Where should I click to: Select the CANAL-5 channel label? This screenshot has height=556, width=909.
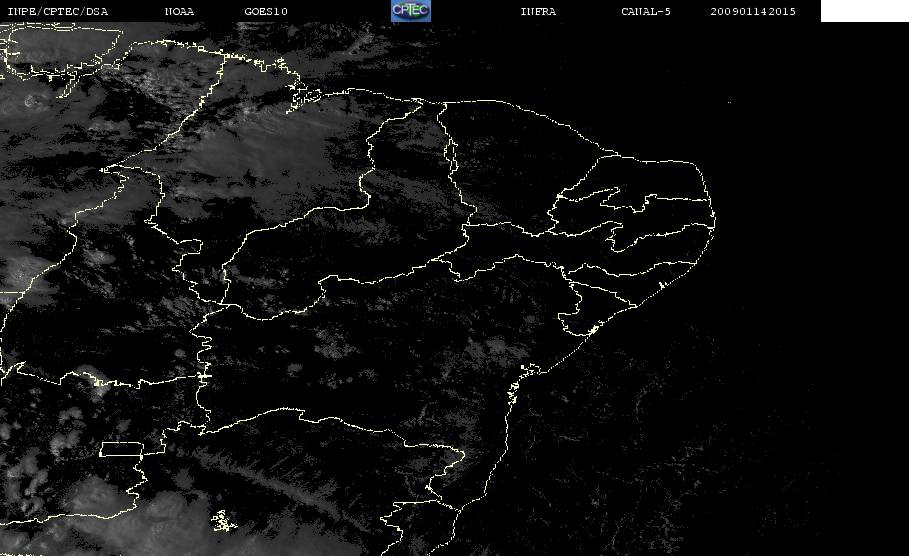point(646,11)
